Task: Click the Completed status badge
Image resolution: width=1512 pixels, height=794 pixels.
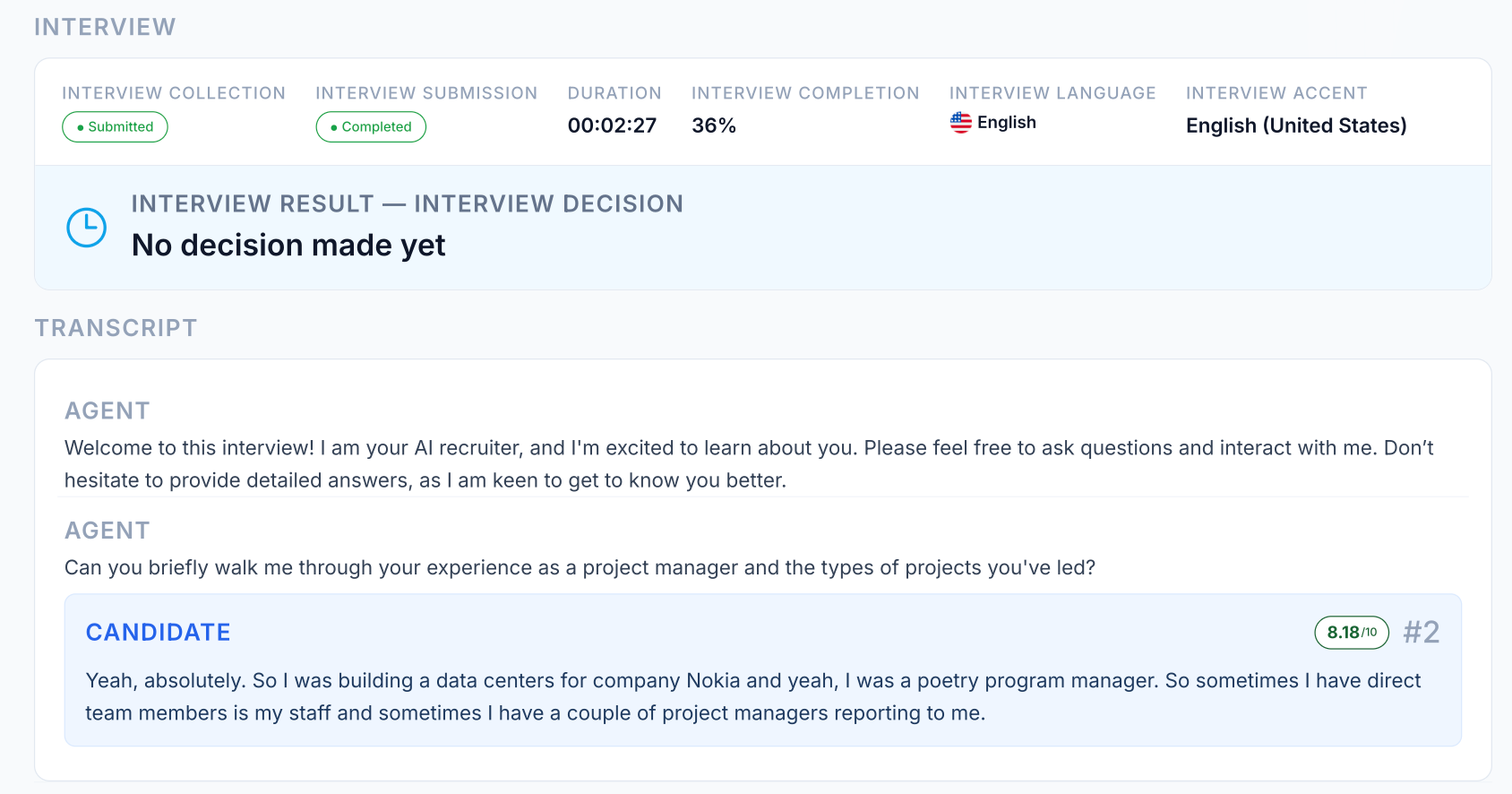Action: [371, 127]
